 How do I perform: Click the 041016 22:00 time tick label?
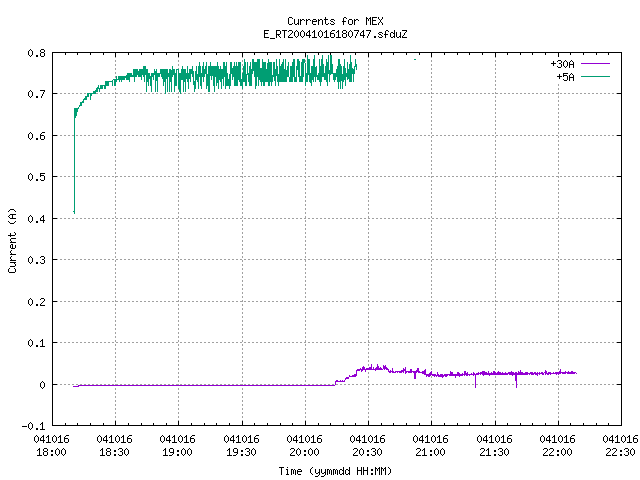tap(557, 446)
